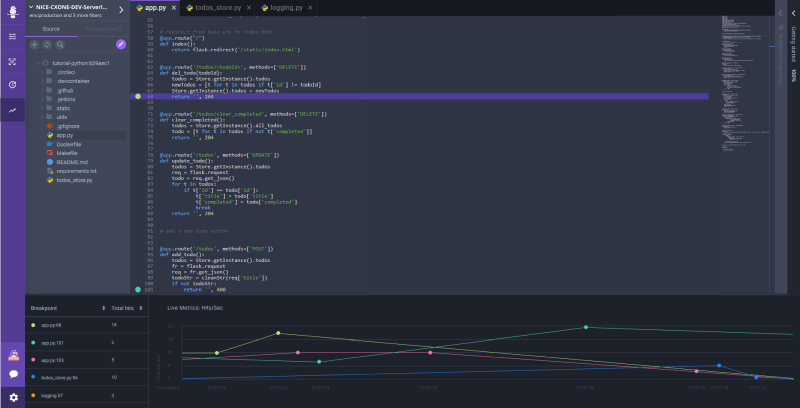Expand the .github folder chevron
Image resolution: width=800 pixels, height=408 pixels.
click(x=42, y=90)
